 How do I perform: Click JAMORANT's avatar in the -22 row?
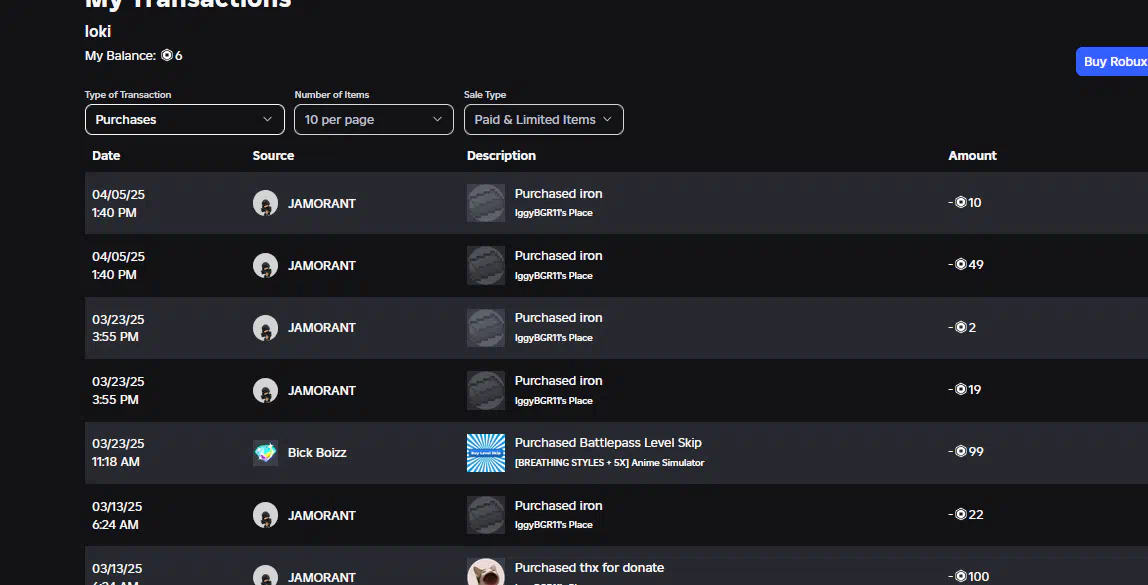[x=265, y=515]
